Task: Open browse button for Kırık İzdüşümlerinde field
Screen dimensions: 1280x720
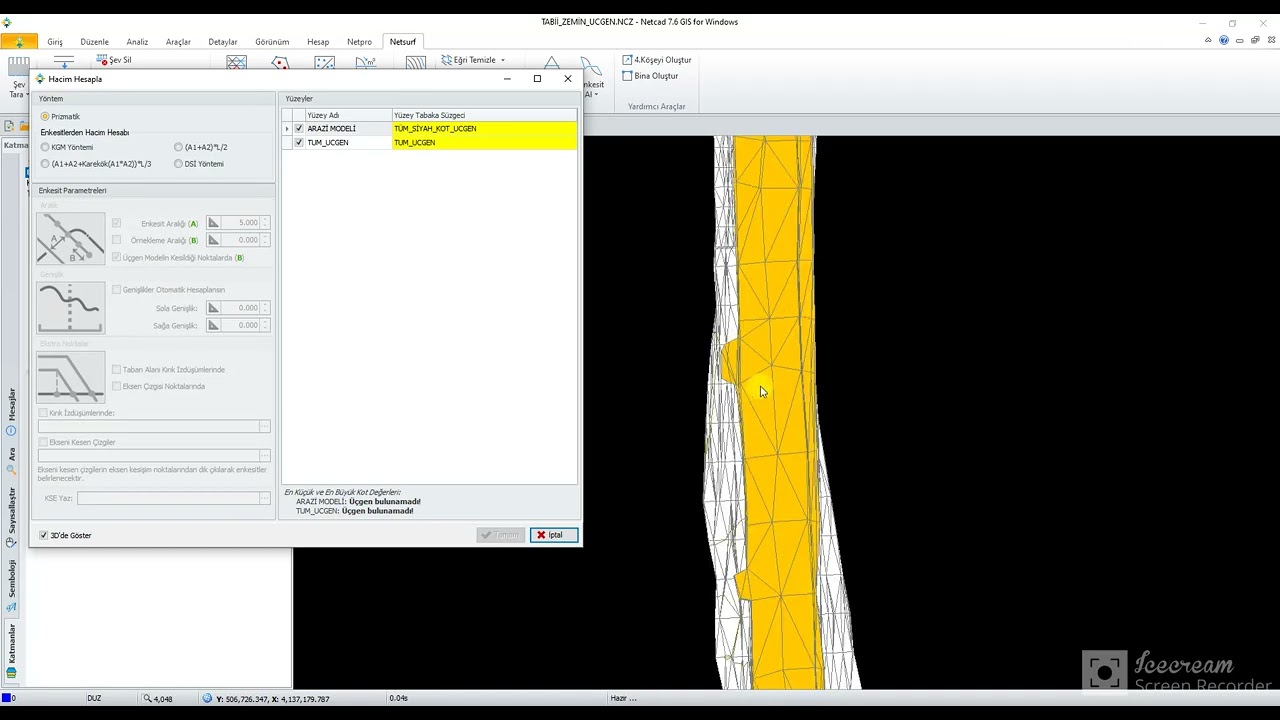Action: tap(264, 427)
